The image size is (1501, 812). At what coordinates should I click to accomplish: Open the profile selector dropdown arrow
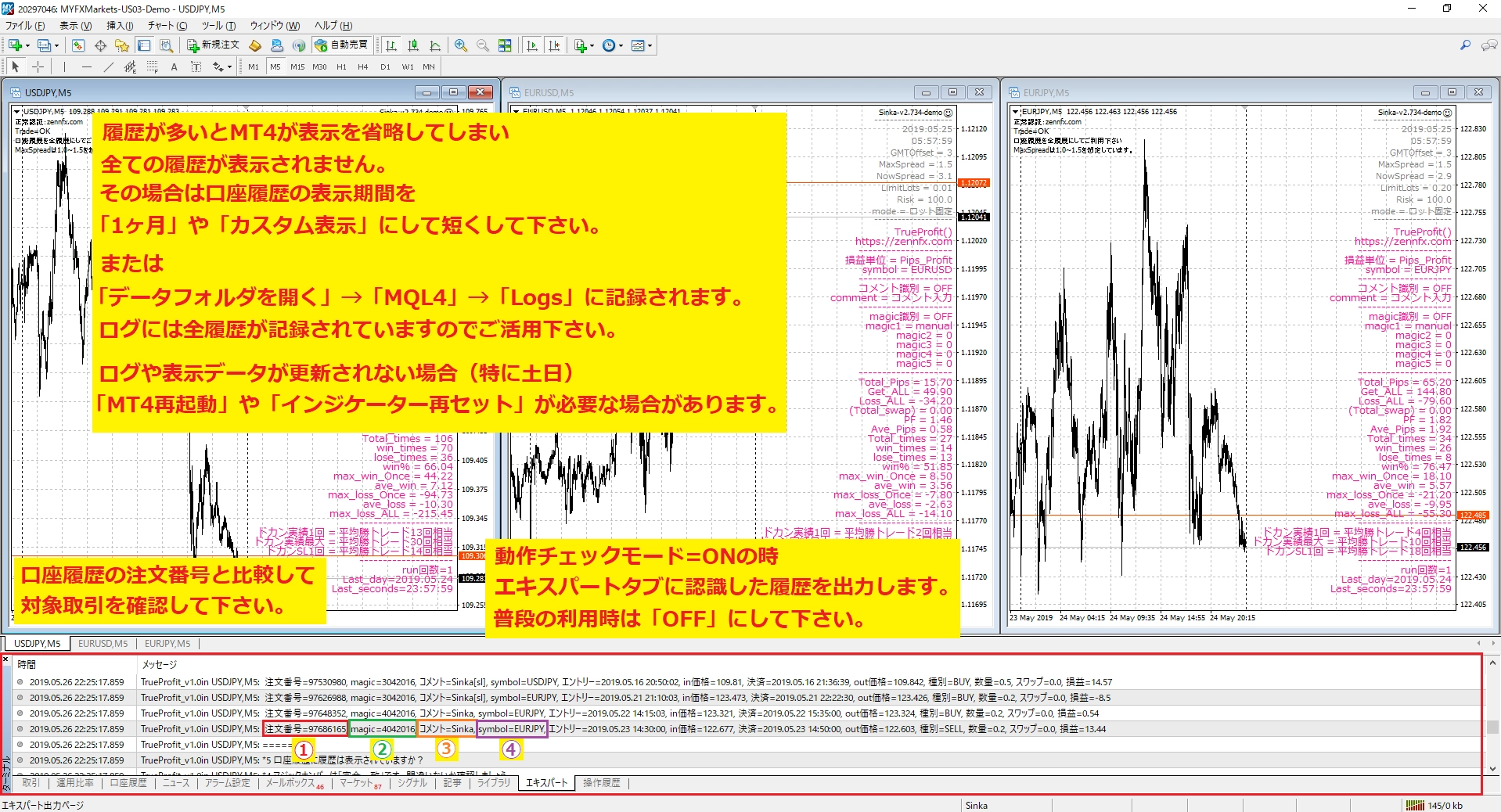pyautogui.click(x=57, y=45)
